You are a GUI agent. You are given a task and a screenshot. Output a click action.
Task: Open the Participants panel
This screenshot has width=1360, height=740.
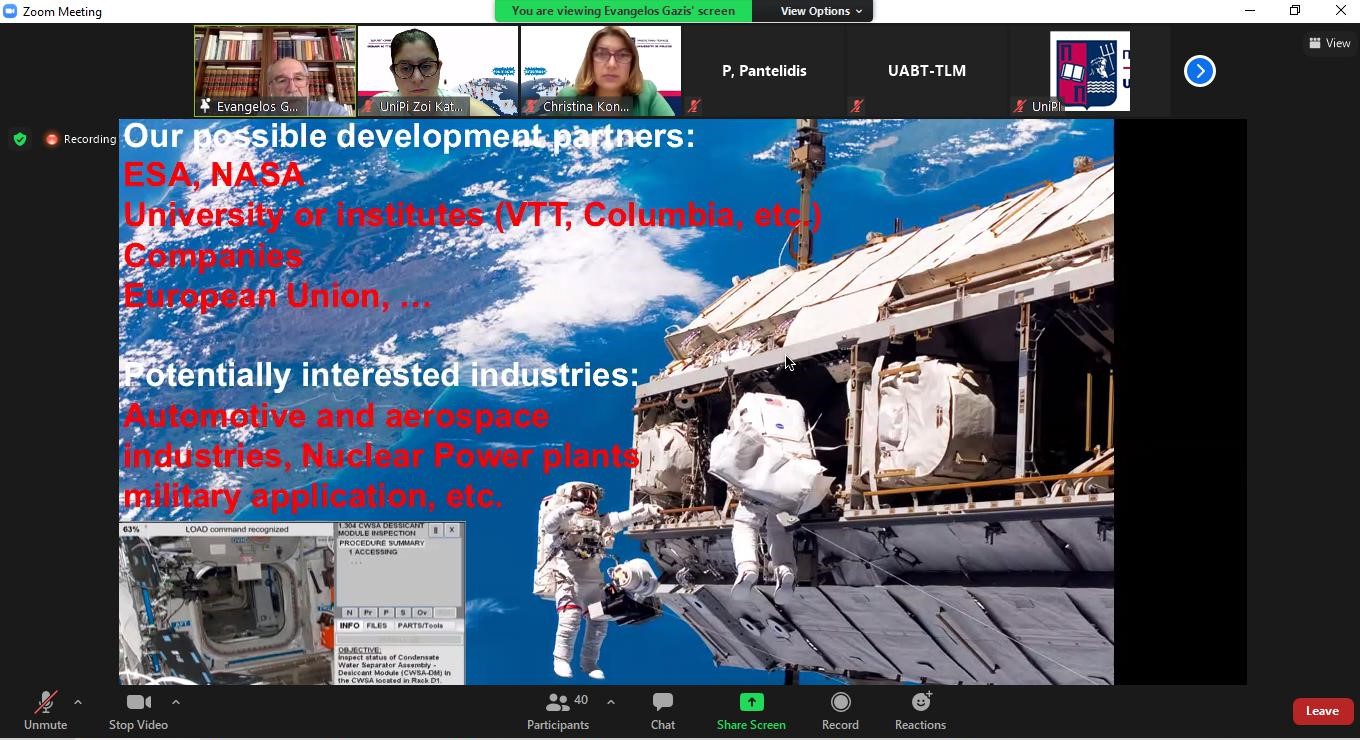pyautogui.click(x=558, y=711)
